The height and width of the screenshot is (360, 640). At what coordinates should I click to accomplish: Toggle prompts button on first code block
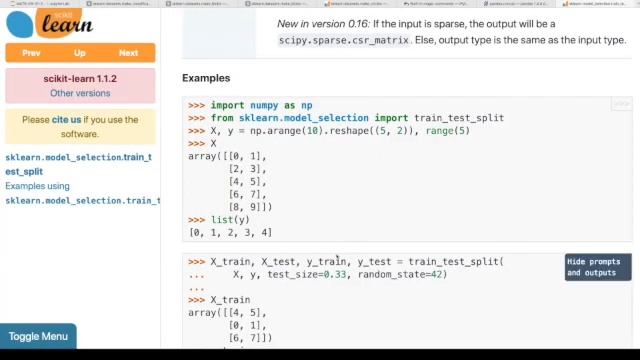click(x=621, y=104)
